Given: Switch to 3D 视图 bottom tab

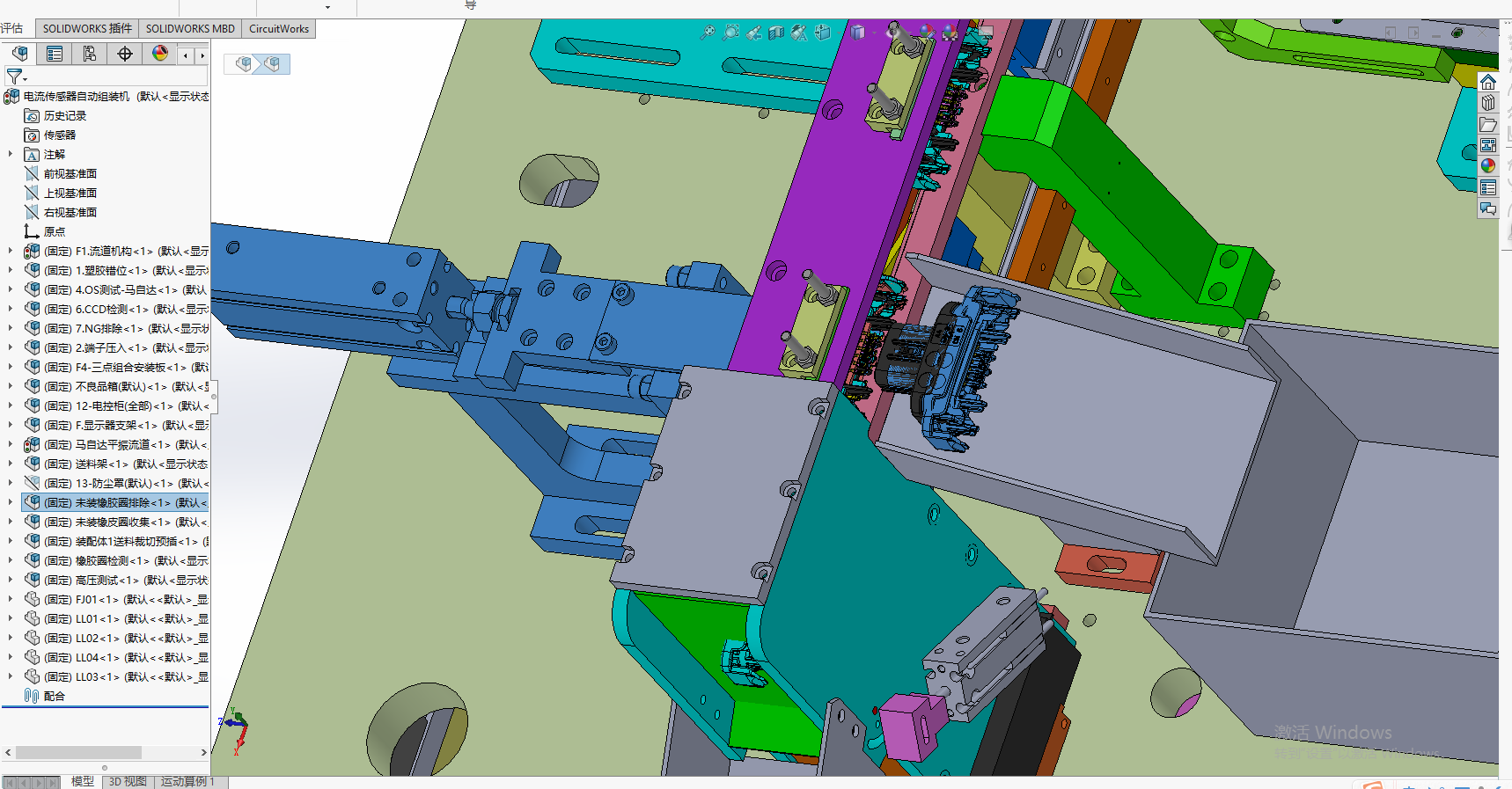Looking at the screenshot, I should (128, 781).
